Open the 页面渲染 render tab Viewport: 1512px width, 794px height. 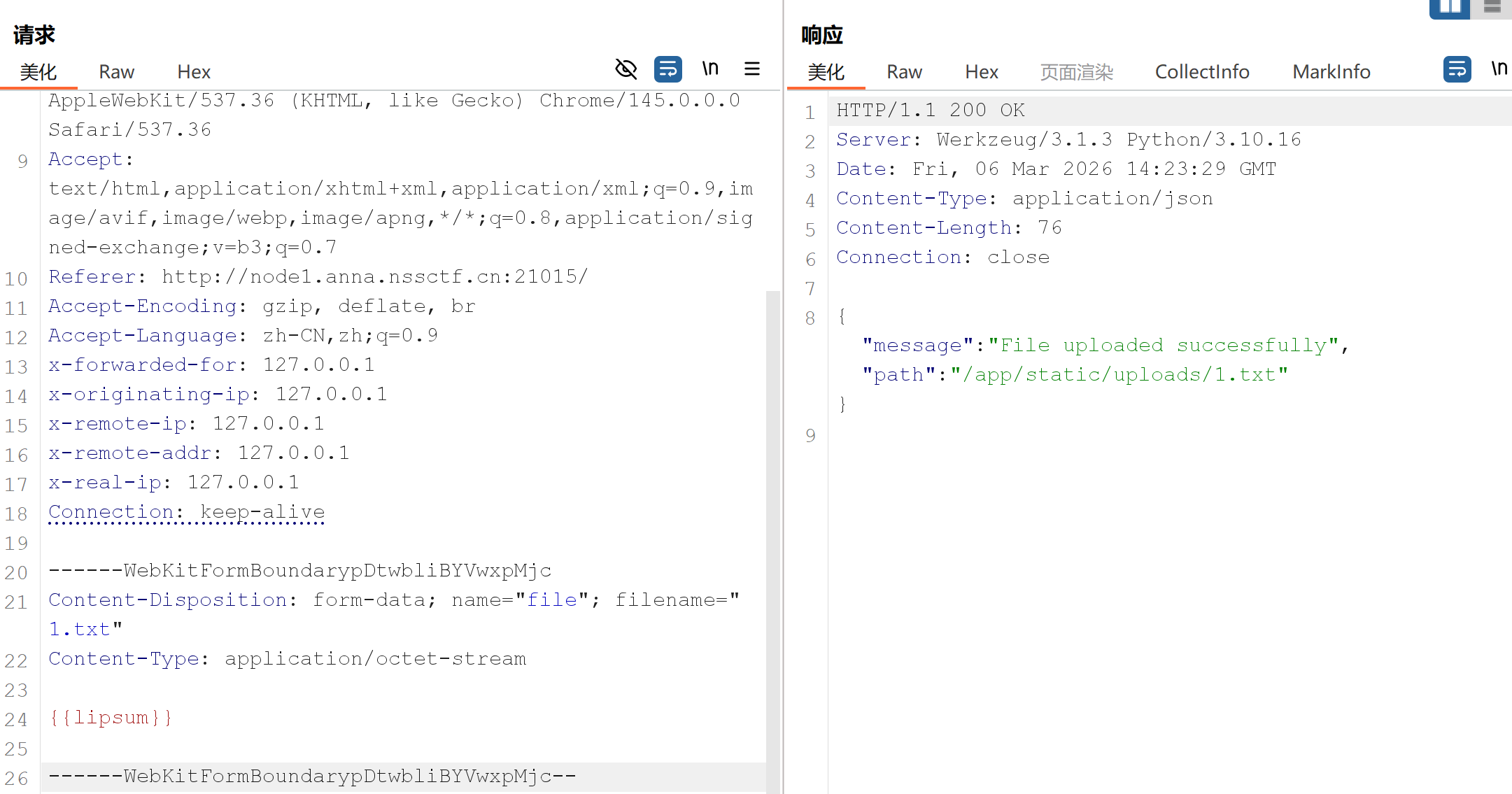tap(1076, 72)
